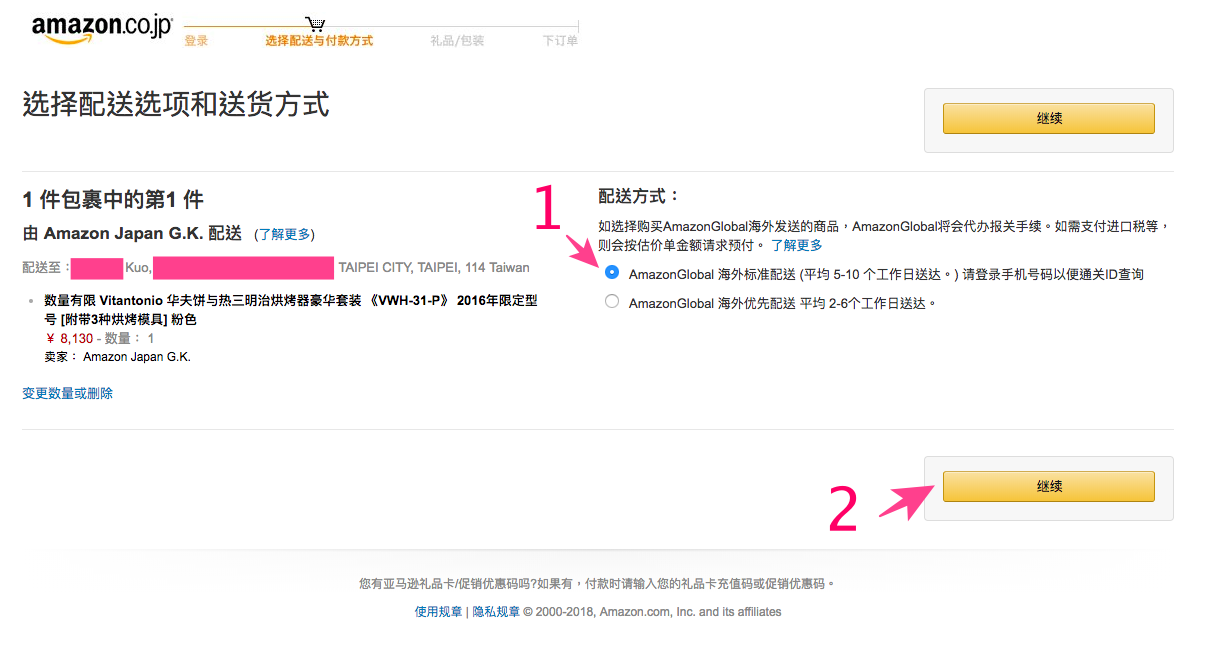1219x649 pixels.
Task: Select AmazonGlobal 海外优先配送 radio button
Action: coord(612,301)
